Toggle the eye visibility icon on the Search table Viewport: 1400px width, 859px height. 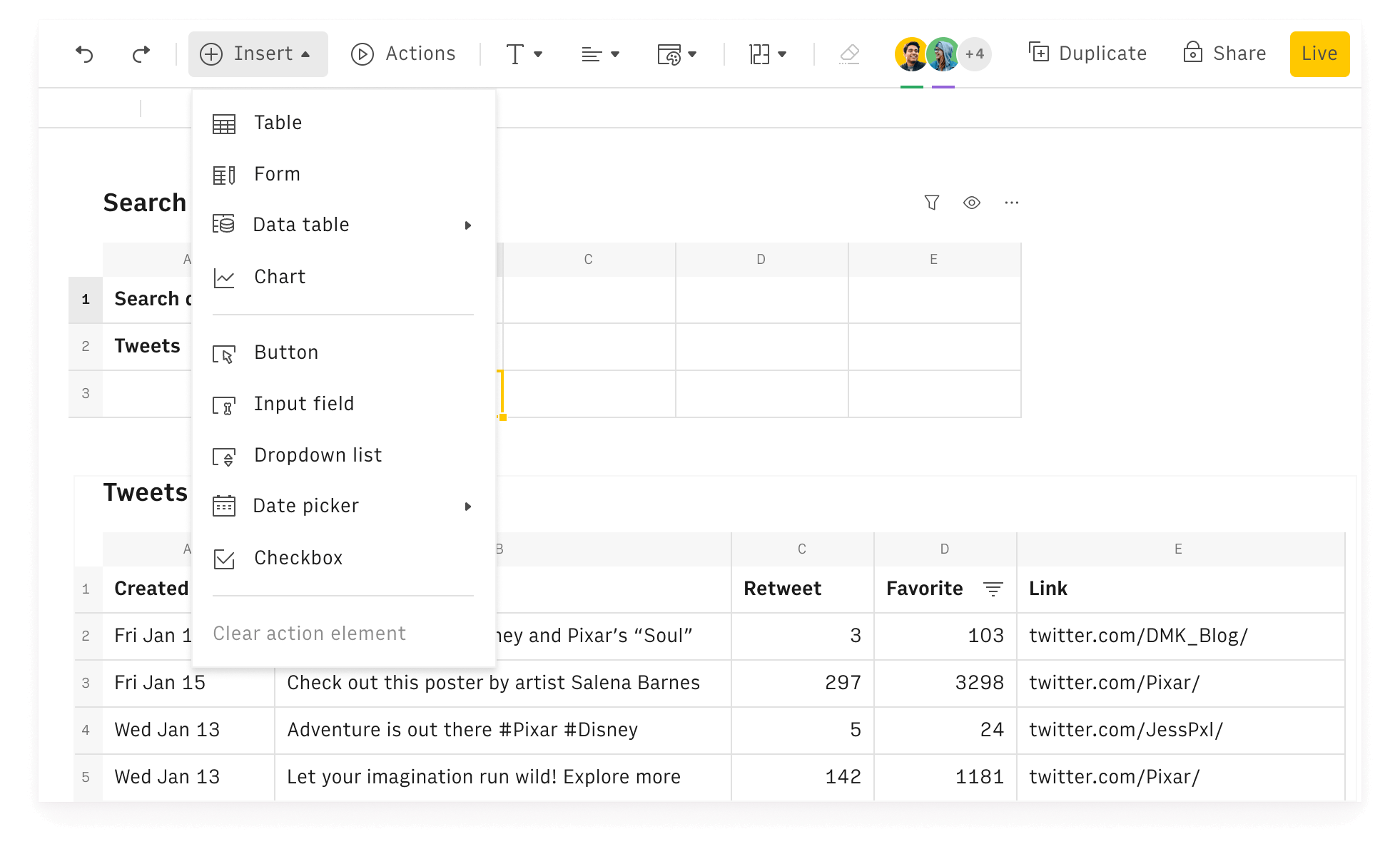pyautogui.click(x=972, y=203)
